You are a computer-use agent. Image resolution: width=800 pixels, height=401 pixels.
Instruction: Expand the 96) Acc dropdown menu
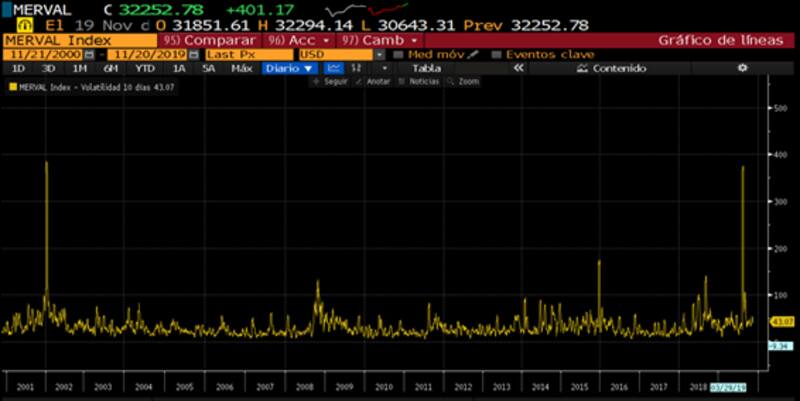[296, 40]
